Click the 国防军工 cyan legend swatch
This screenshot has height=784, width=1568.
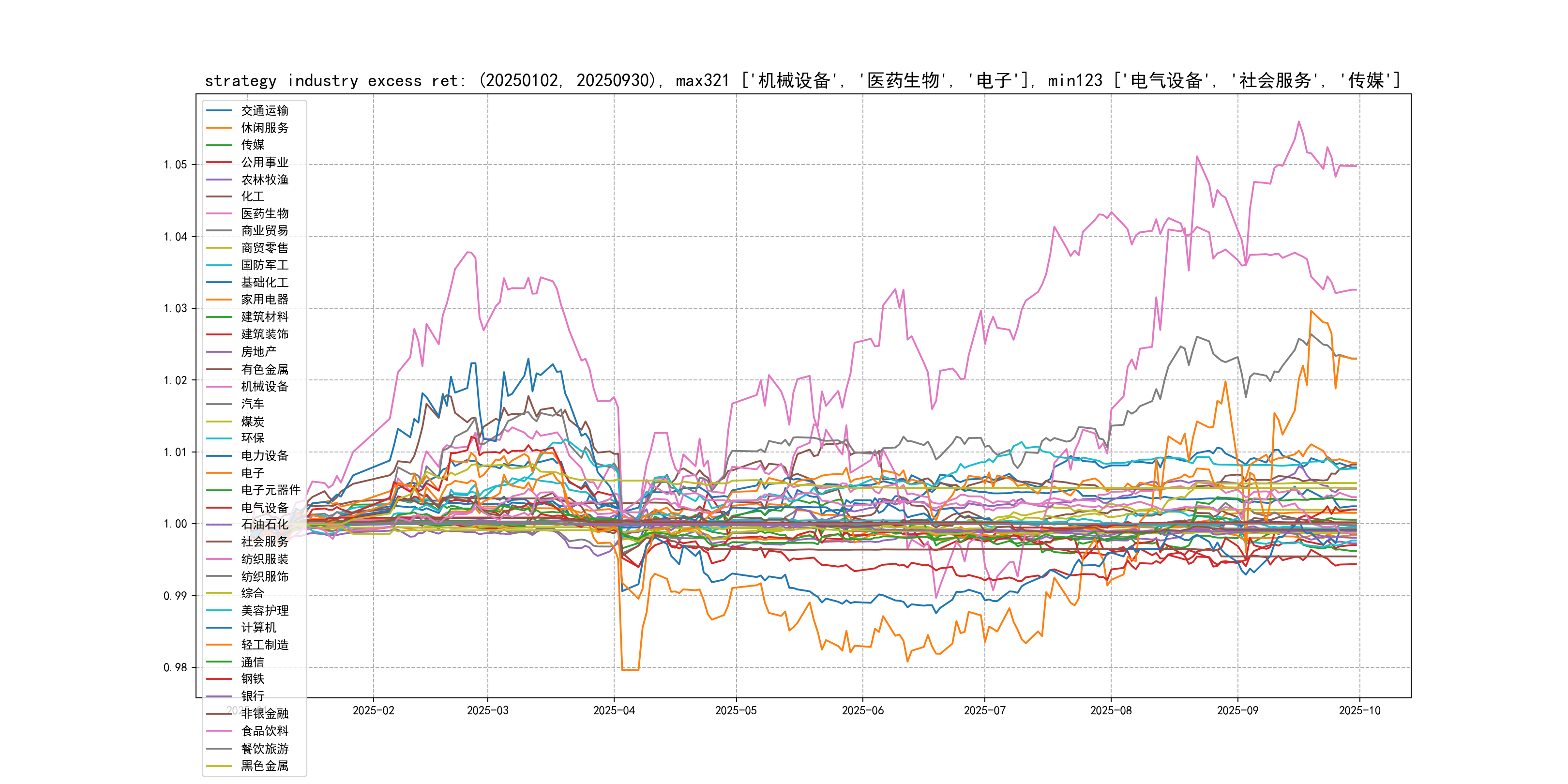(x=219, y=265)
